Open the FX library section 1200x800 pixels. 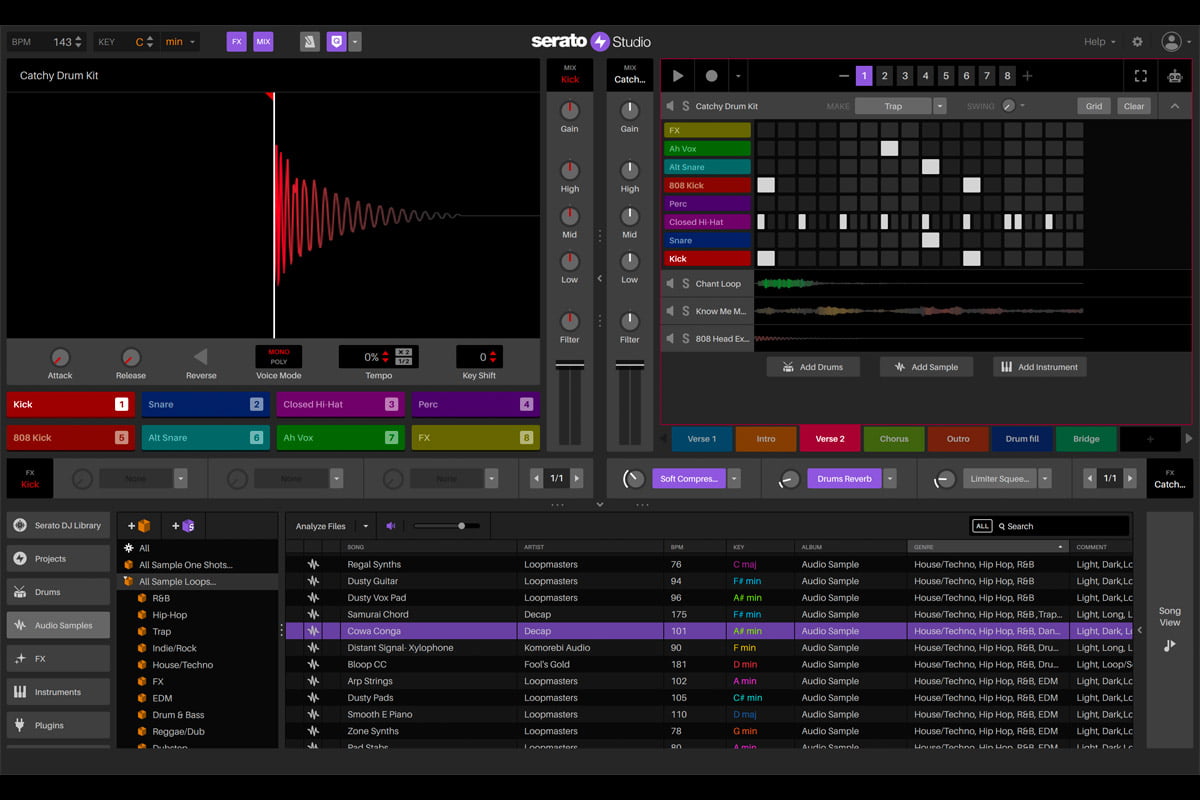[58, 659]
